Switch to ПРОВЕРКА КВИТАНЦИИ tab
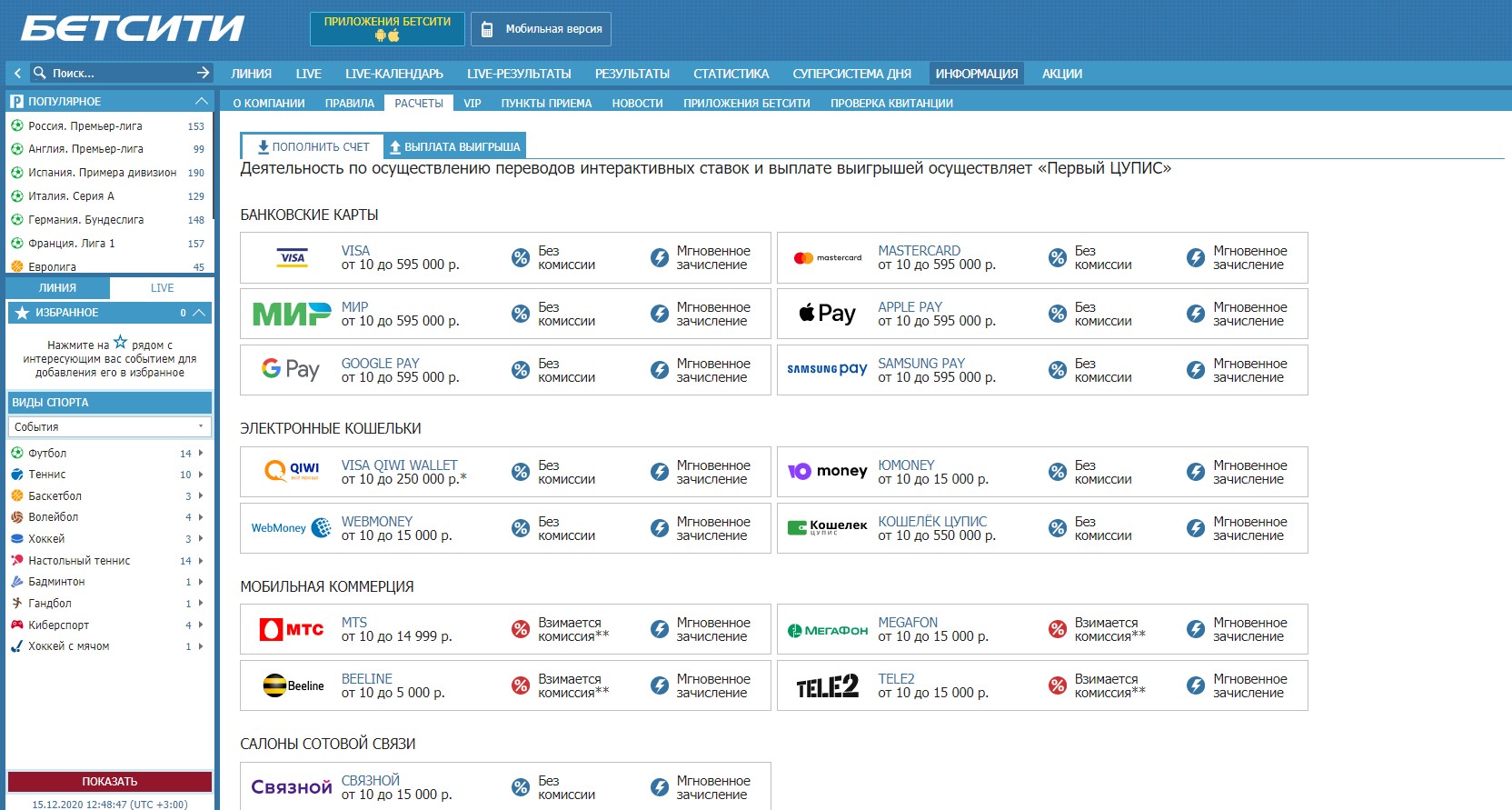Image resolution: width=1512 pixels, height=810 pixels. (x=891, y=104)
